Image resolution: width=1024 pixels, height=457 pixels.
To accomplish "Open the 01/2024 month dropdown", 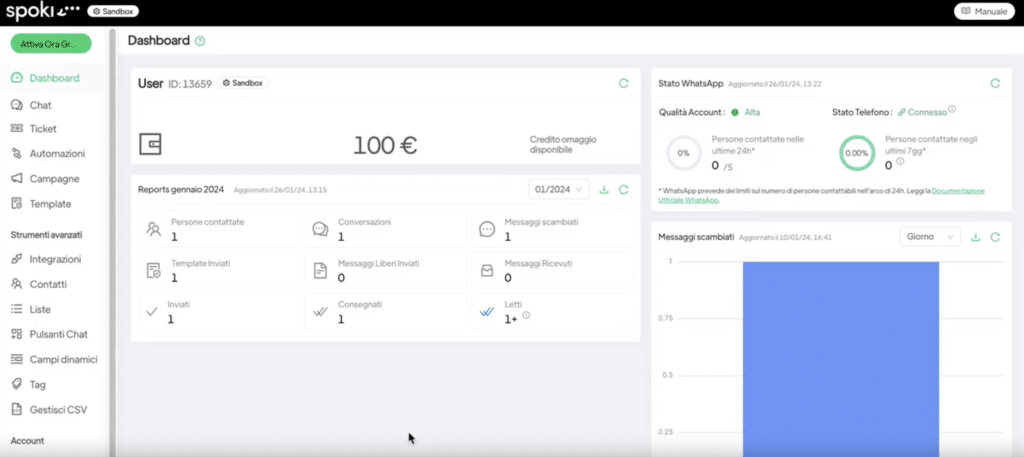I will [558, 189].
